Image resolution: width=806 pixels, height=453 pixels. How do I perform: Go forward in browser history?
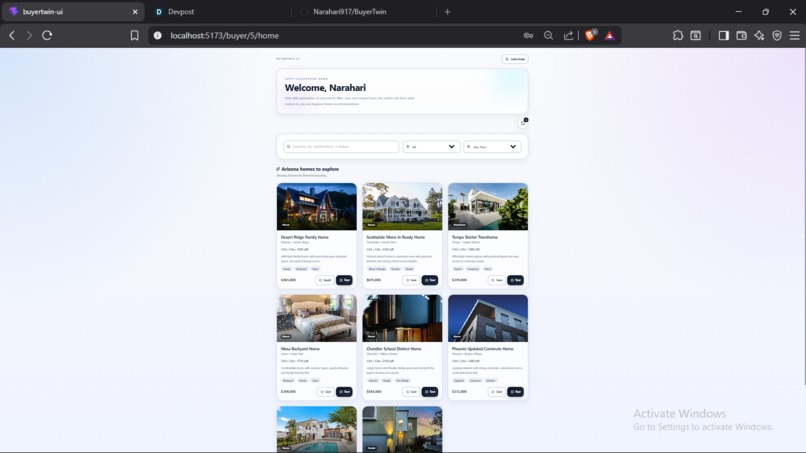pyautogui.click(x=29, y=35)
